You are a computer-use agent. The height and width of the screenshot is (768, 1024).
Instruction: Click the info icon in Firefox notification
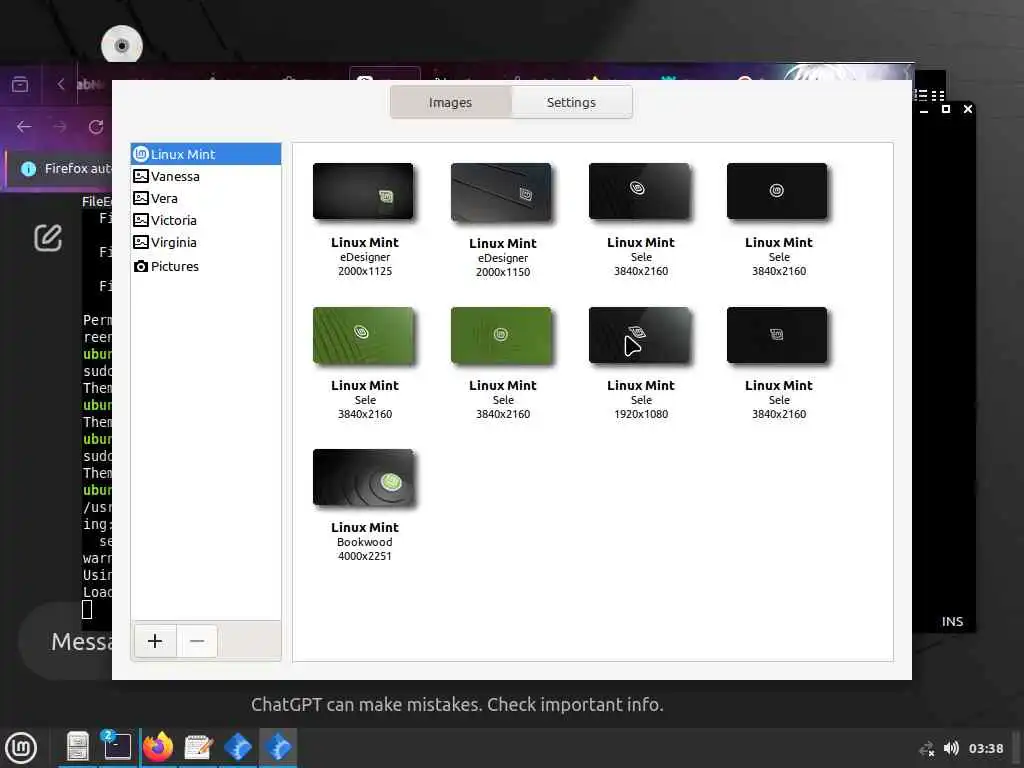pos(28,168)
